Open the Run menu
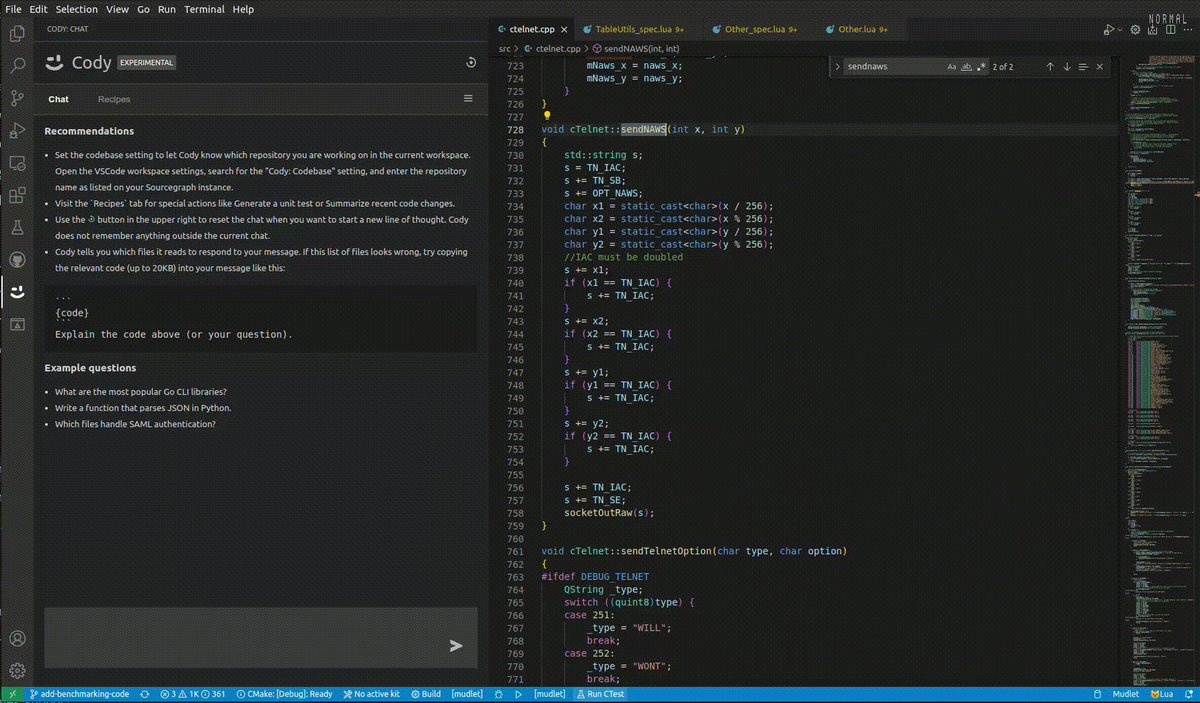The width and height of the screenshot is (1200, 703). [x=167, y=8]
